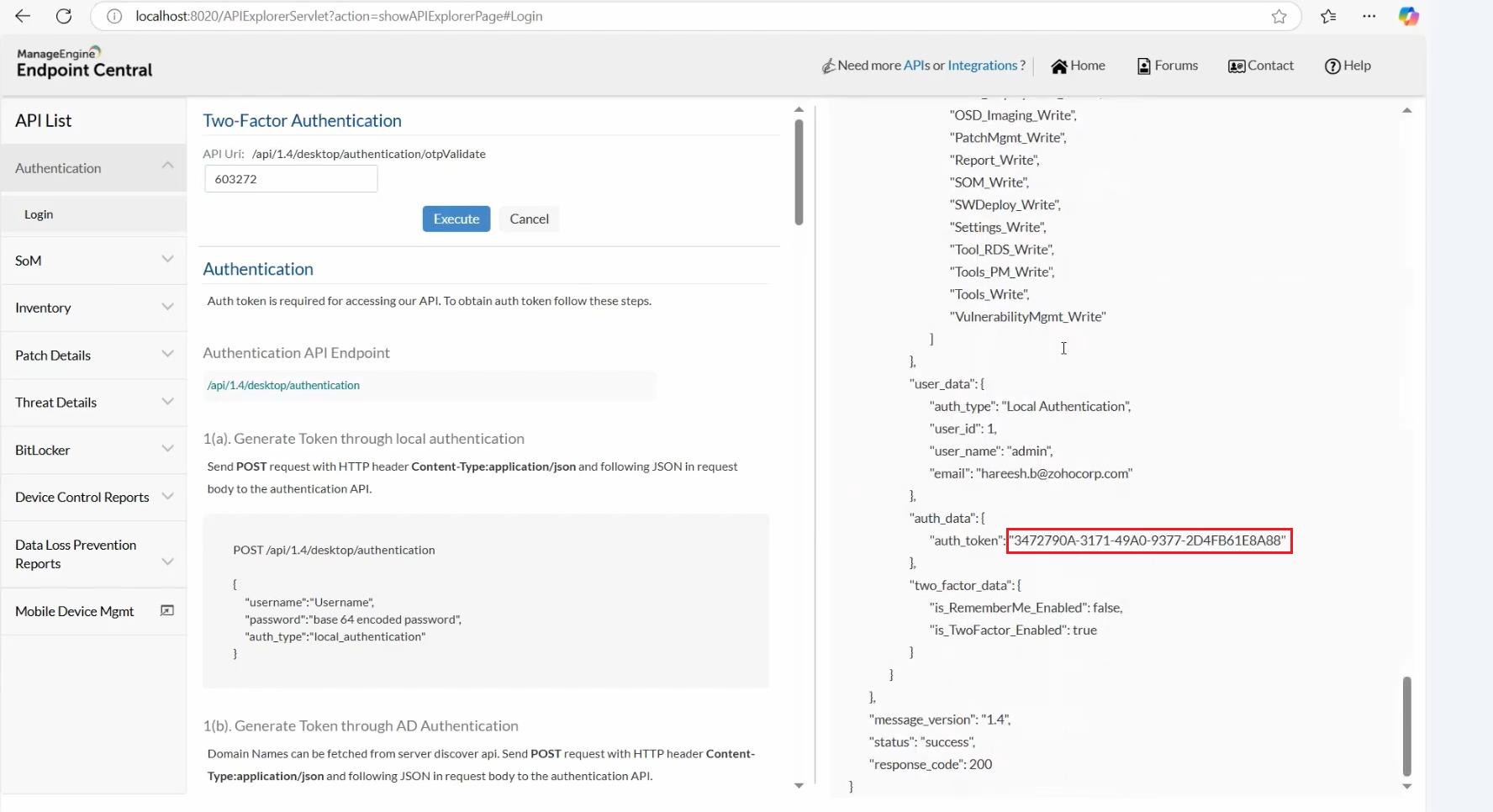Open the browser settings and more menu
Screen dimensions: 1493x812
(1369, 16)
